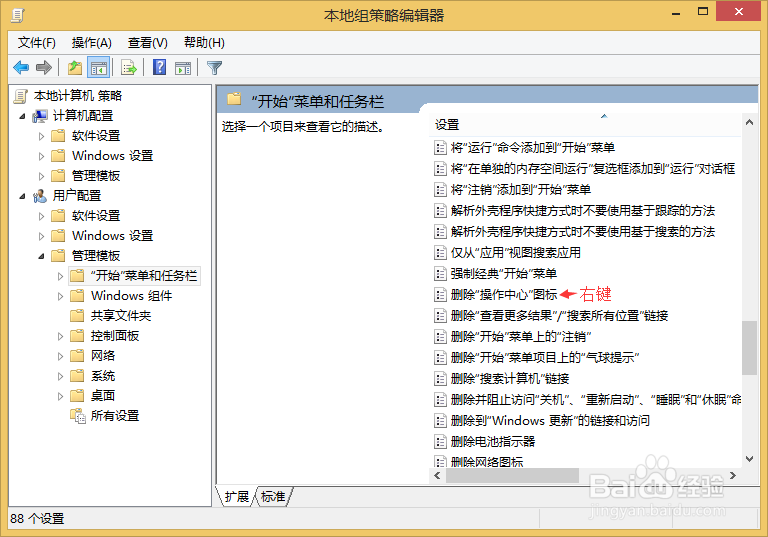
Task: Click the 本地计算机 策略 scroll icon
Action: (x=20, y=96)
